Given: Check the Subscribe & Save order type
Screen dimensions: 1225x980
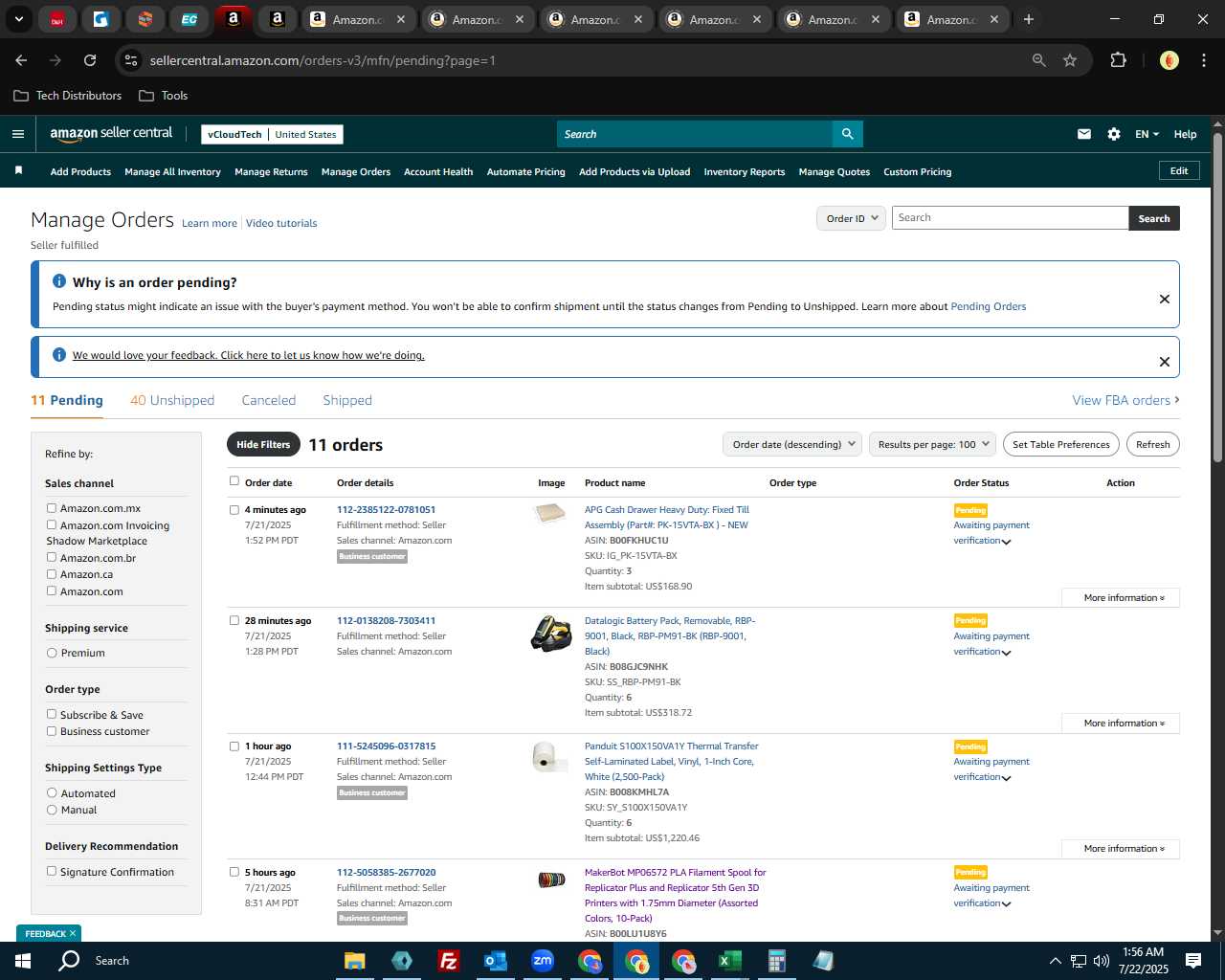Looking at the screenshot, I should (52, 714).
